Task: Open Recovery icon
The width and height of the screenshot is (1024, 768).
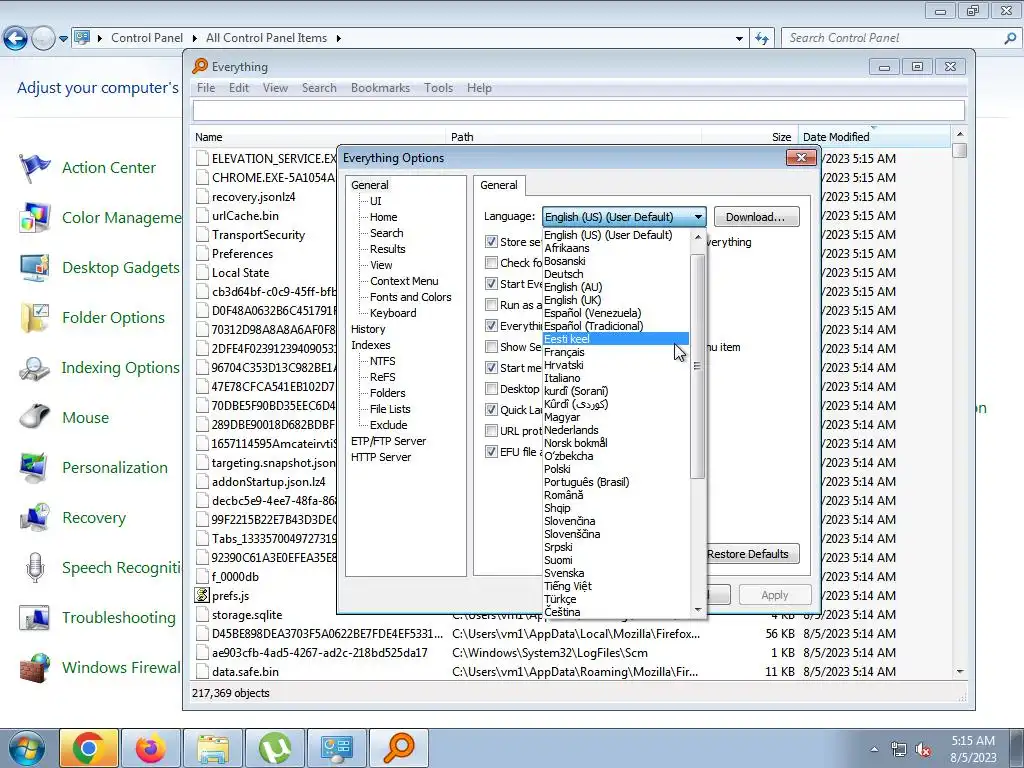Action: [x=35, y=517]
